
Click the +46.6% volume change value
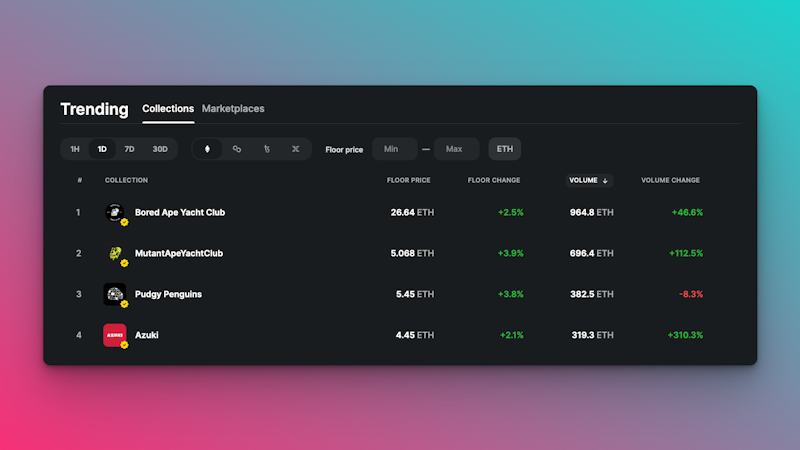[687, 212]
